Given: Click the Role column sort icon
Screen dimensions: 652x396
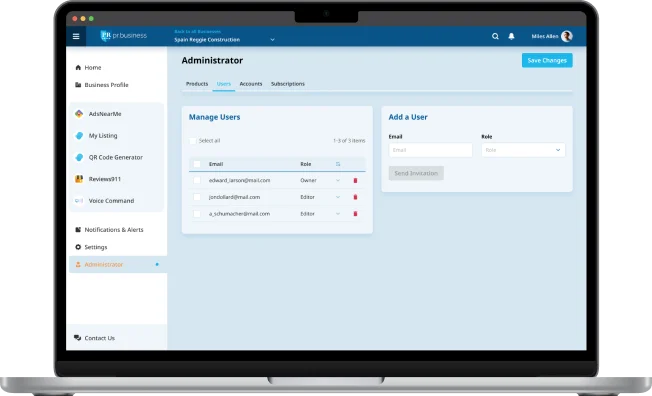Looking at the screenshot, I should click(x=338, y=164).
